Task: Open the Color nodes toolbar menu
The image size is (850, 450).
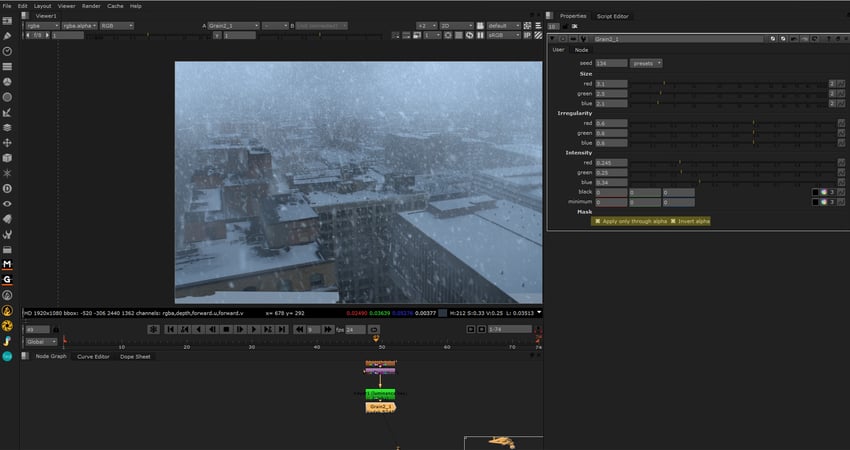Action: coord(7,82)
